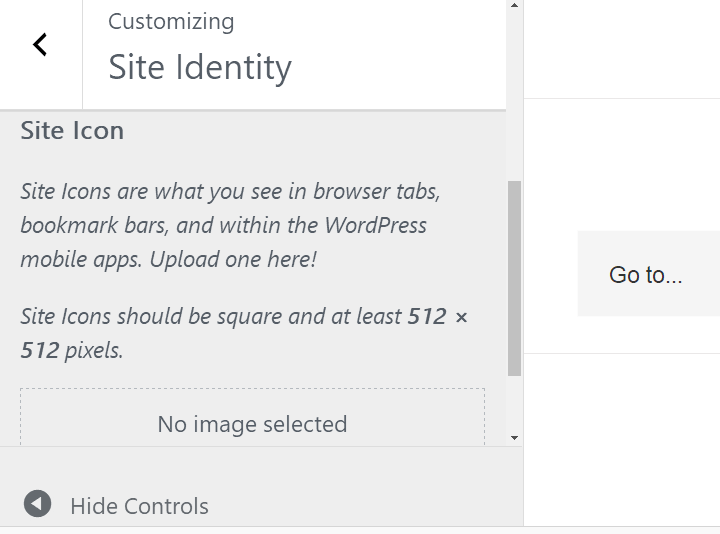Click the bold '512 ×' dimension text
The image size is (720, 534).
tap(437, 316)
